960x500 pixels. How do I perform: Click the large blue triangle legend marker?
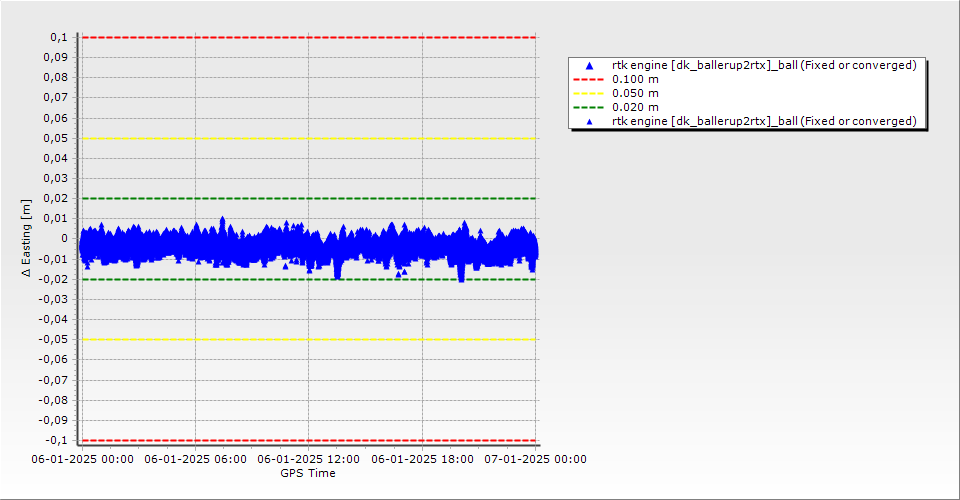click(589, 65)
